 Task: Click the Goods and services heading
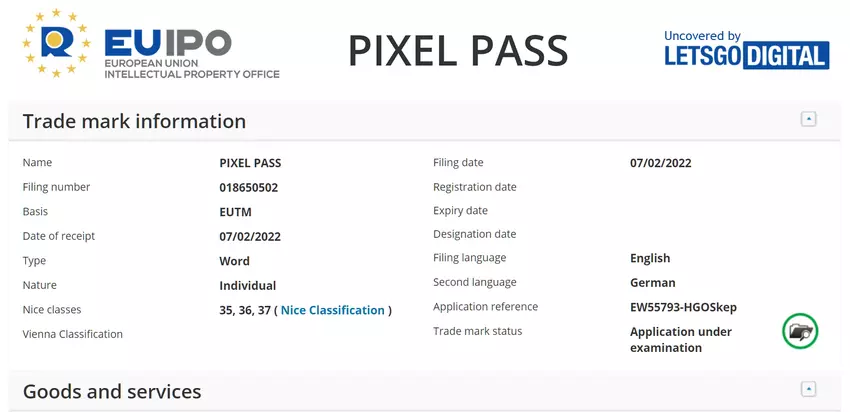[112, 391]
